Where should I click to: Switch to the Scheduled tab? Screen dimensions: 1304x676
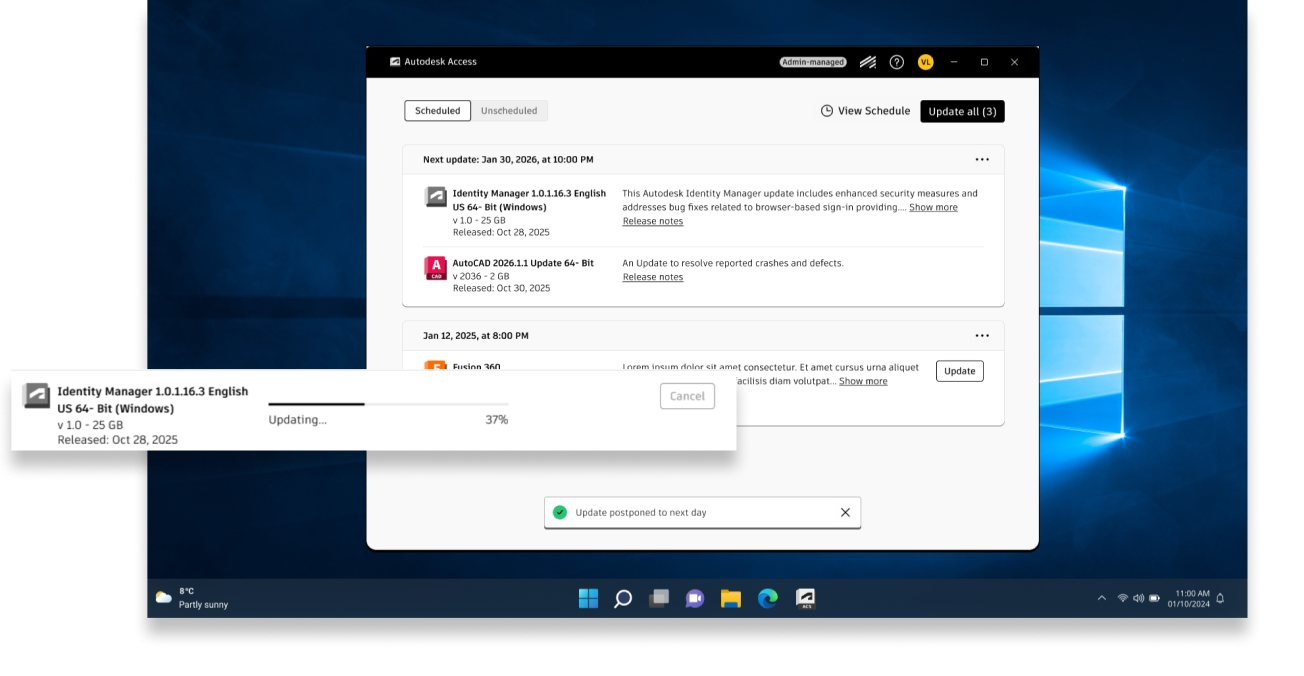point(438,111)
